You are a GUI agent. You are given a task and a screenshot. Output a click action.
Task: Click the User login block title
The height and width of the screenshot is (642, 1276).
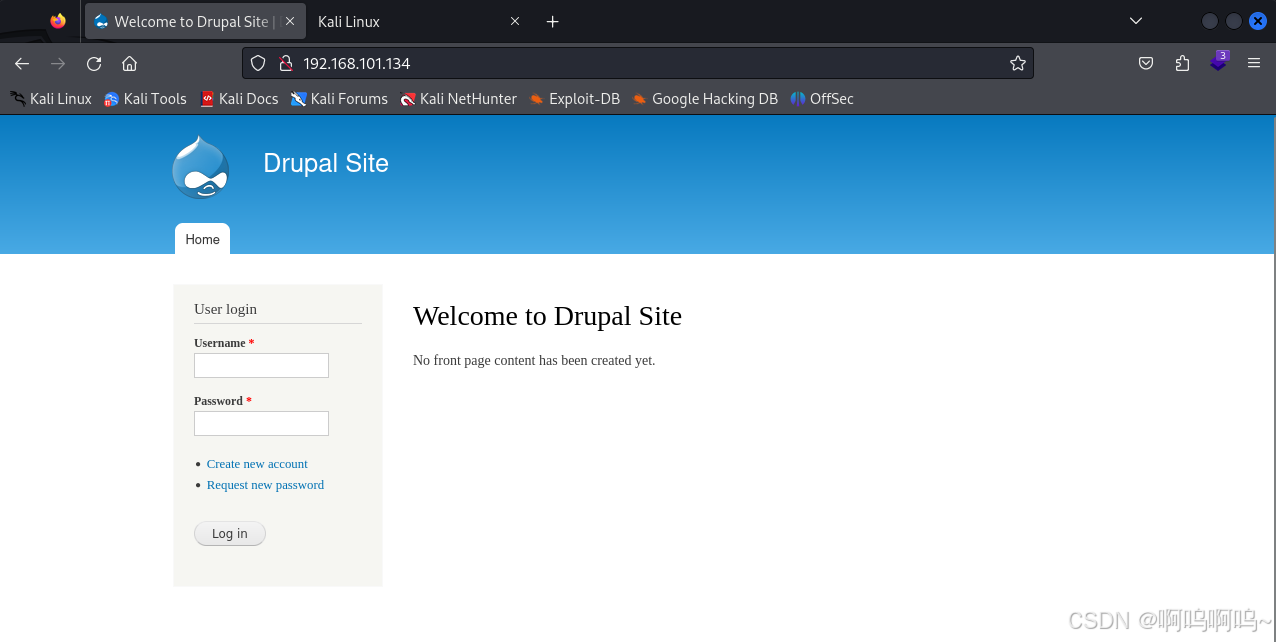(x=225, y=309)
